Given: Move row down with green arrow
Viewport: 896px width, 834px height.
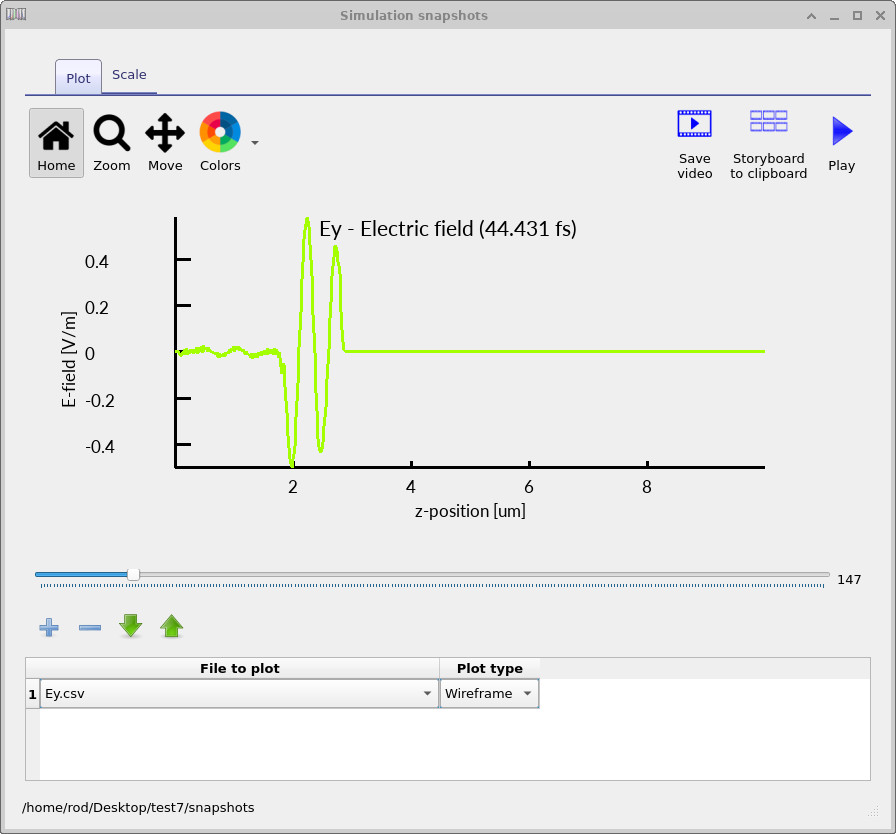Looking at the screenshot, I should coord(131,626).
